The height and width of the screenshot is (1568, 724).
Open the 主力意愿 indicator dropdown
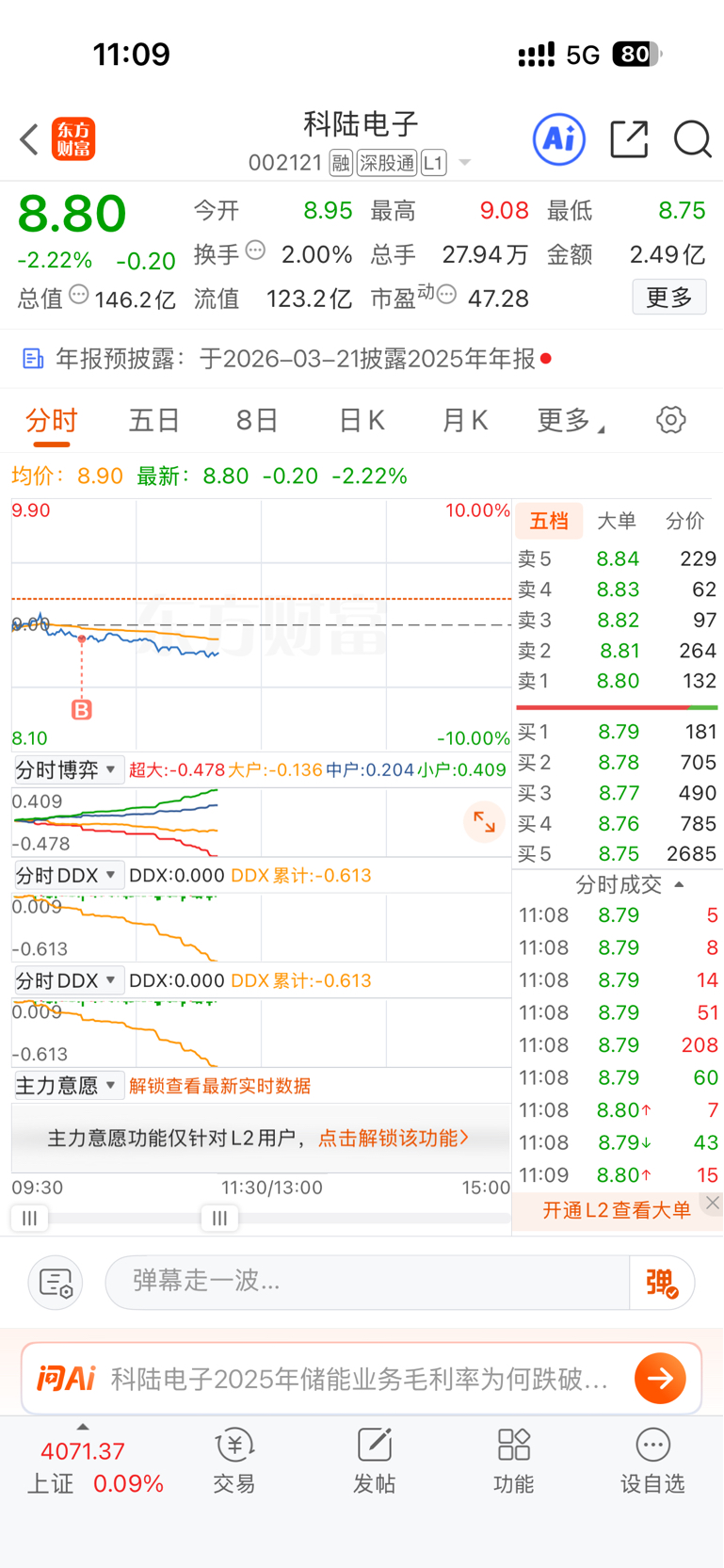tap(68, 1086)
